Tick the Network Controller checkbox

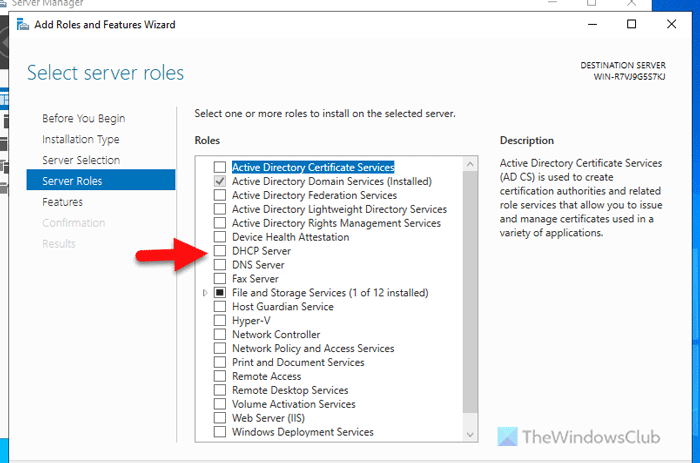point(220,334)
